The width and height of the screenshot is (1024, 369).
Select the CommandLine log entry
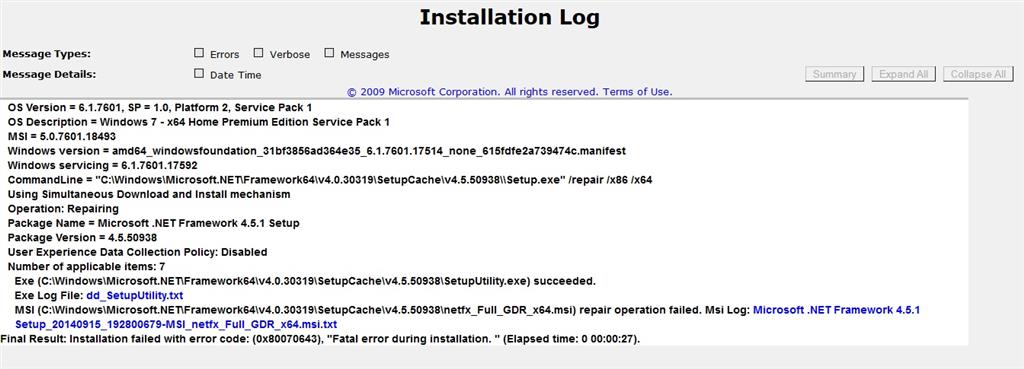click(330, 180)
